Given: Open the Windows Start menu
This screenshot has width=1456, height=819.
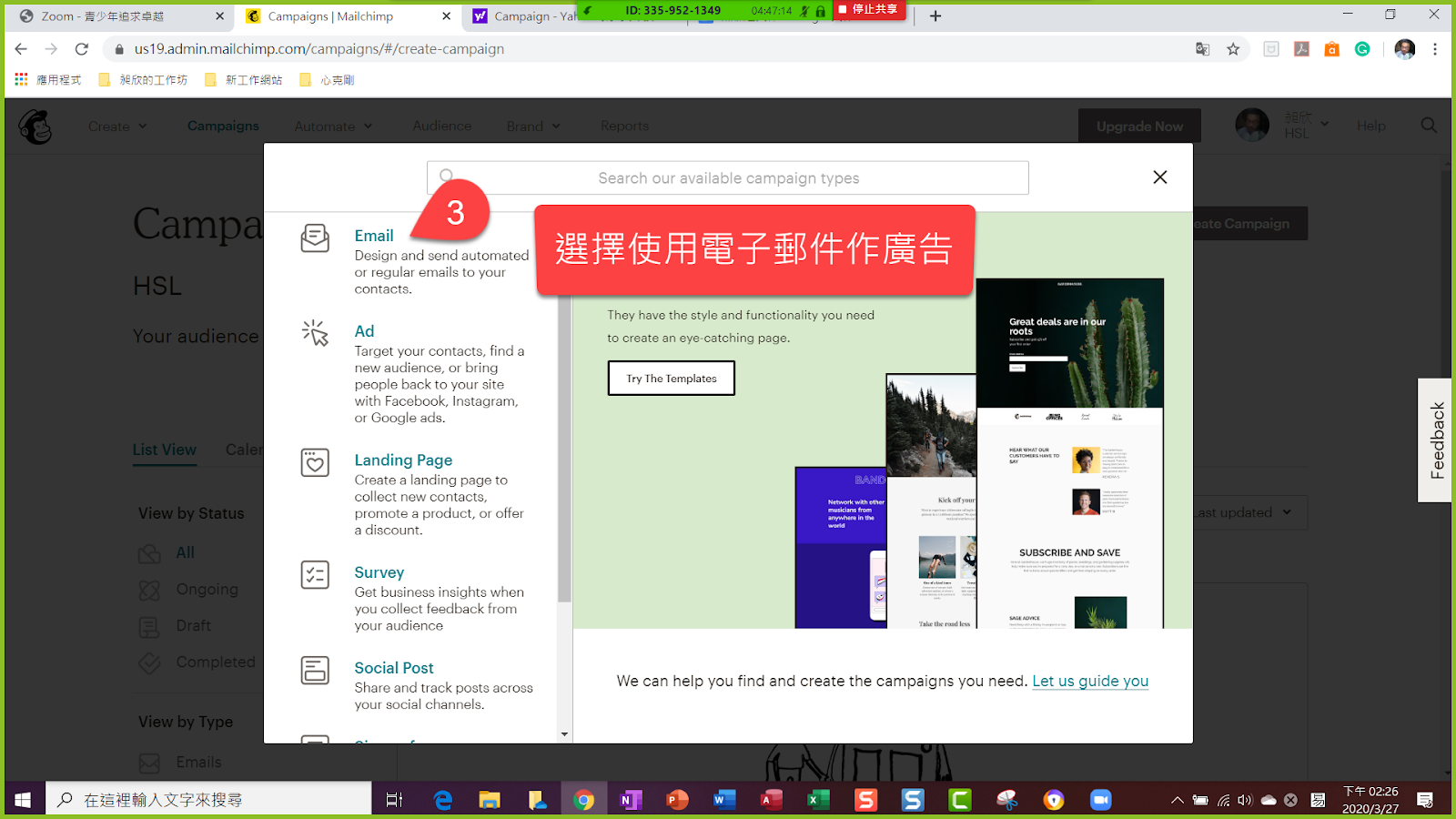Looking at the screenshot, I should pyautogui.click(x=23, y=800).
